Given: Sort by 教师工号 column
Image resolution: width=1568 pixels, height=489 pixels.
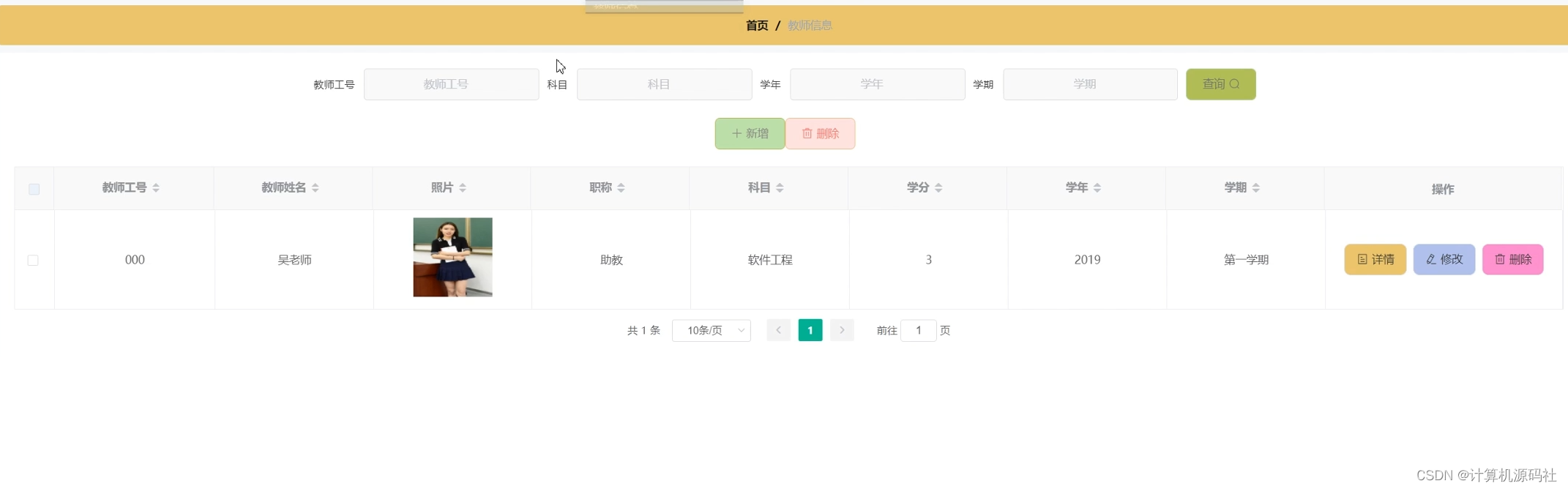Looking at the screenshot, I should [156, 188].
